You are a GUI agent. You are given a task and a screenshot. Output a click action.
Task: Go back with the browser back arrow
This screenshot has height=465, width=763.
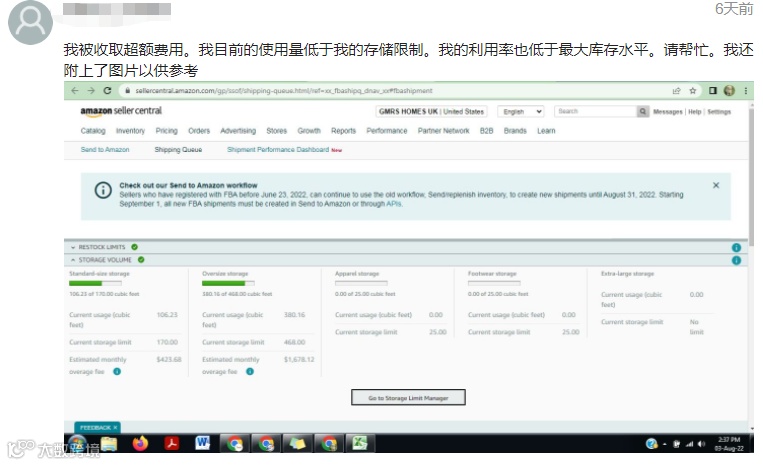click(x=74, y=90)
